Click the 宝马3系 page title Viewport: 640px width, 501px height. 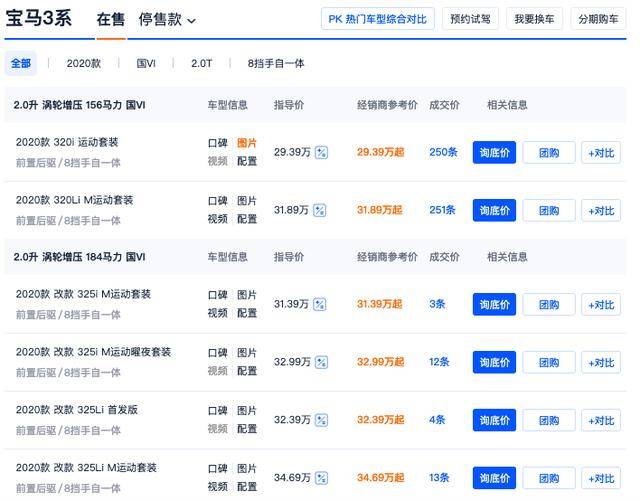[39, 19]
